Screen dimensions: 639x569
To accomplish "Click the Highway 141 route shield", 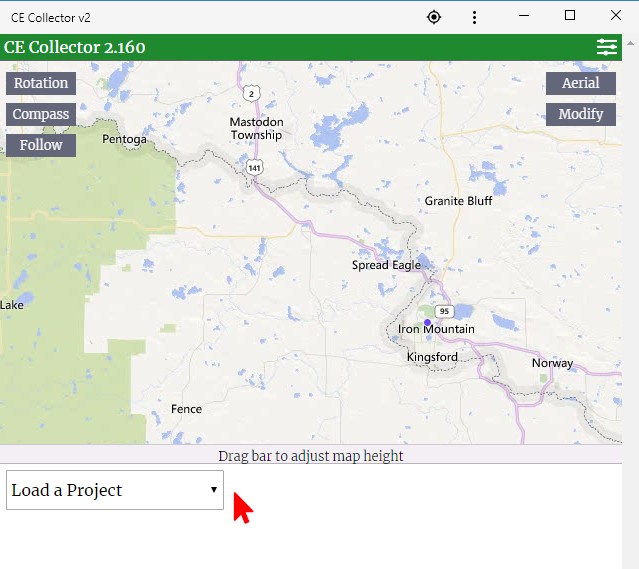I will [257, 167].
